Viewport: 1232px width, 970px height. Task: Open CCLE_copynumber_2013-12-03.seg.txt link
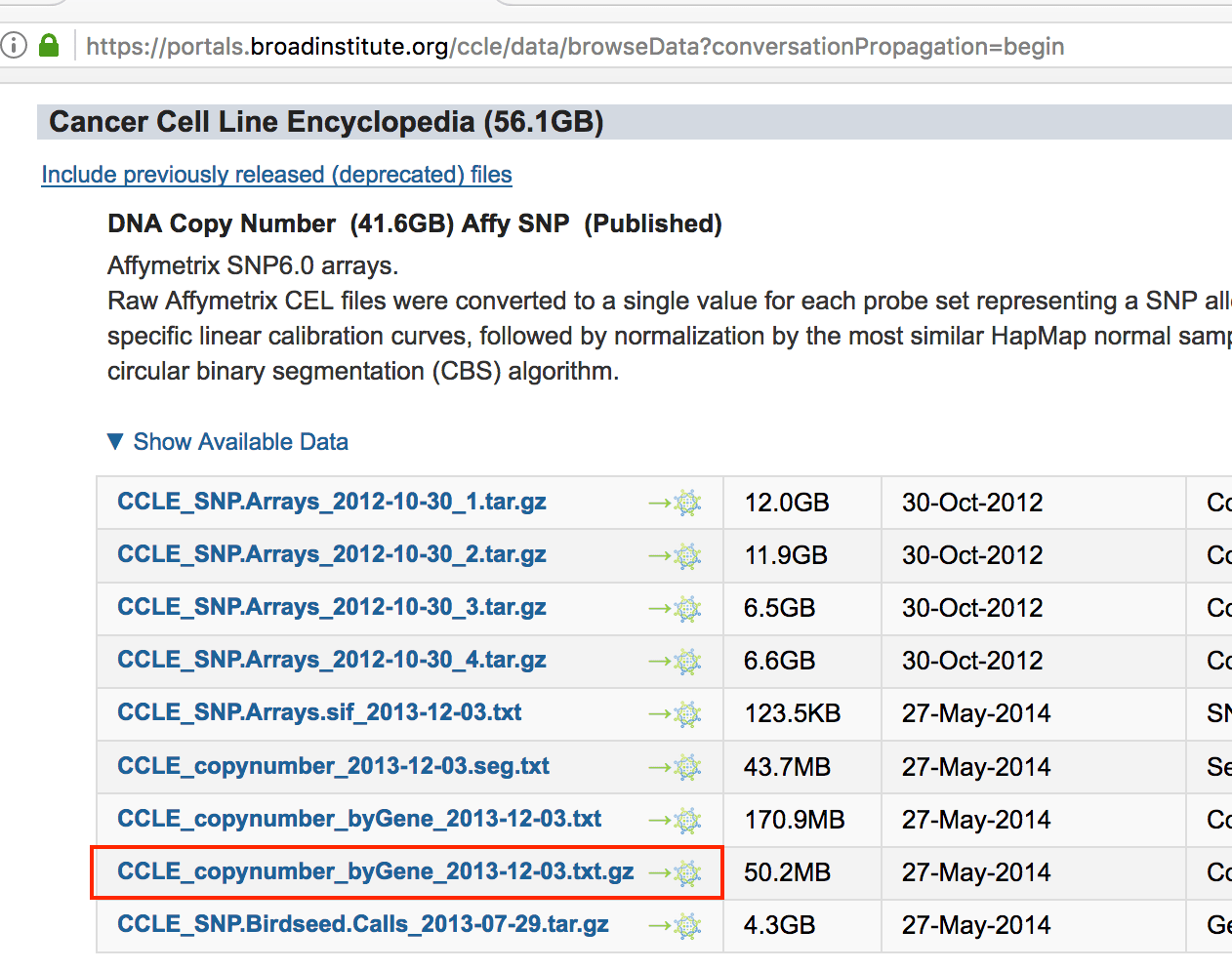333,766
